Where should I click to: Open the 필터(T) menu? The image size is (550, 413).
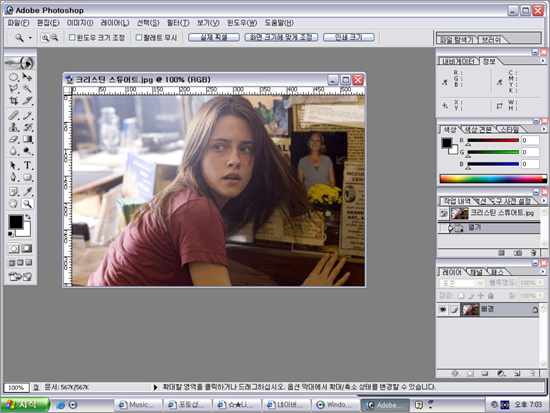tap(178, 23)
